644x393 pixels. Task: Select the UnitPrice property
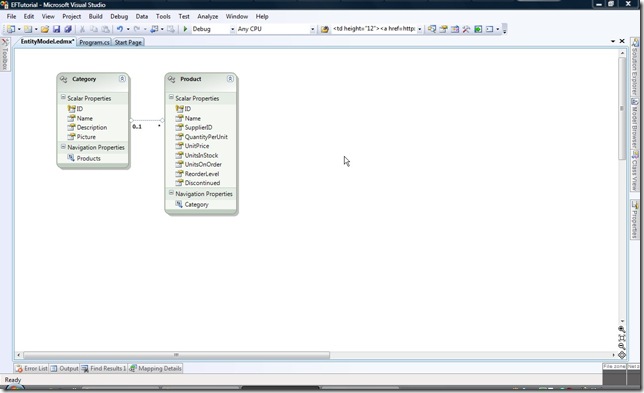[197, 146]
